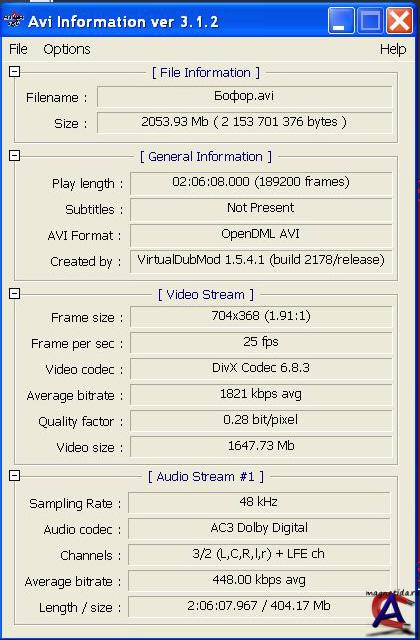Click the Audio codec value AC3 Dolby Digital

coord(259,529)
